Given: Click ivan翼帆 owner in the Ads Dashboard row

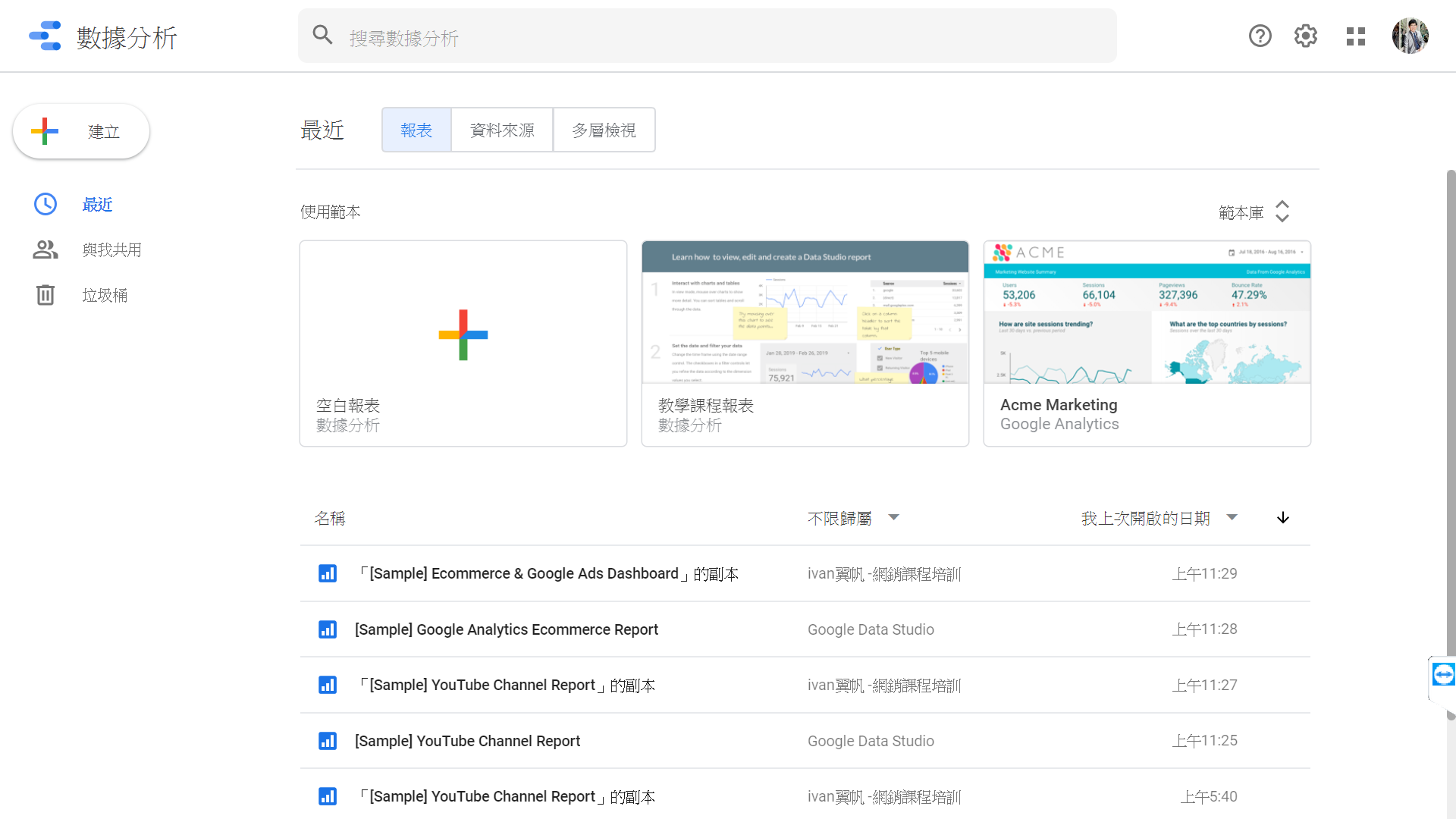Looking at the screenshot, I should [x=884, y=574].
